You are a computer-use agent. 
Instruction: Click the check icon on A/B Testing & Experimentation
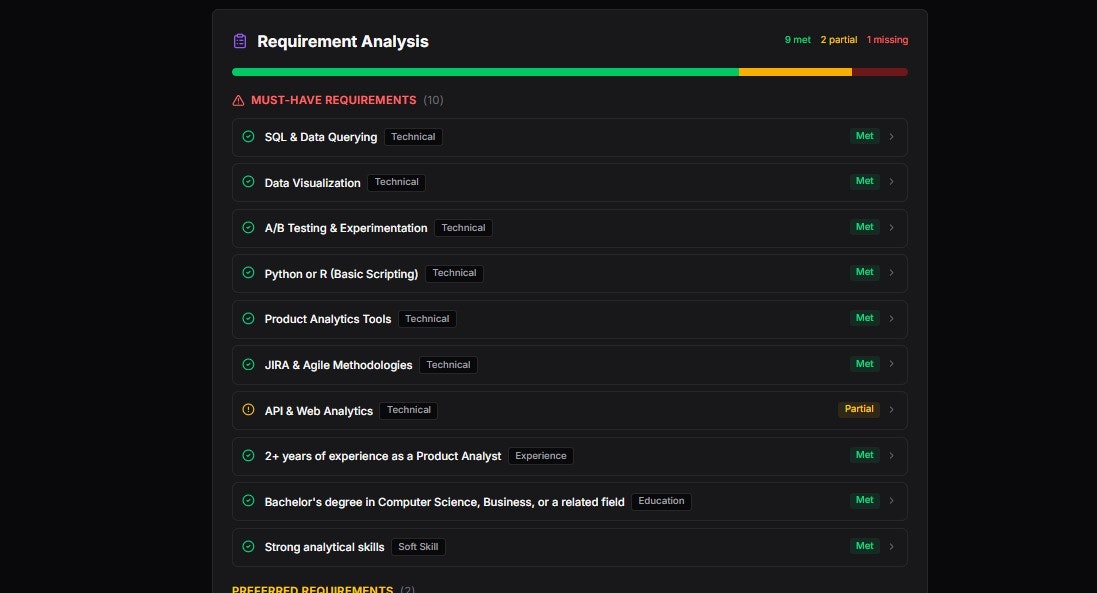[248, 227]
